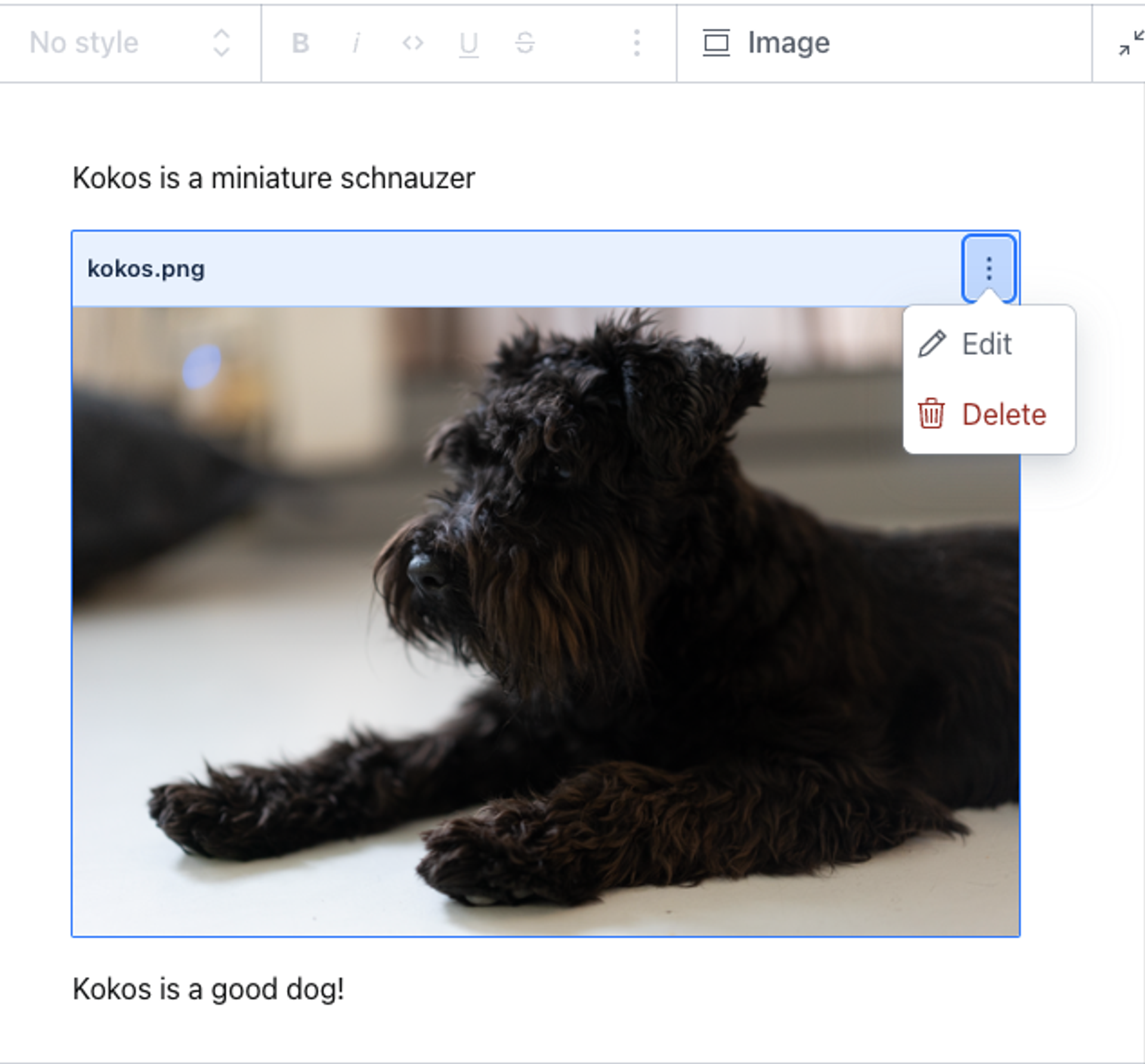This screenshot has height=1064, width=1145.
Task: Click the kokos.png filename header
Action: coord(147,269)
